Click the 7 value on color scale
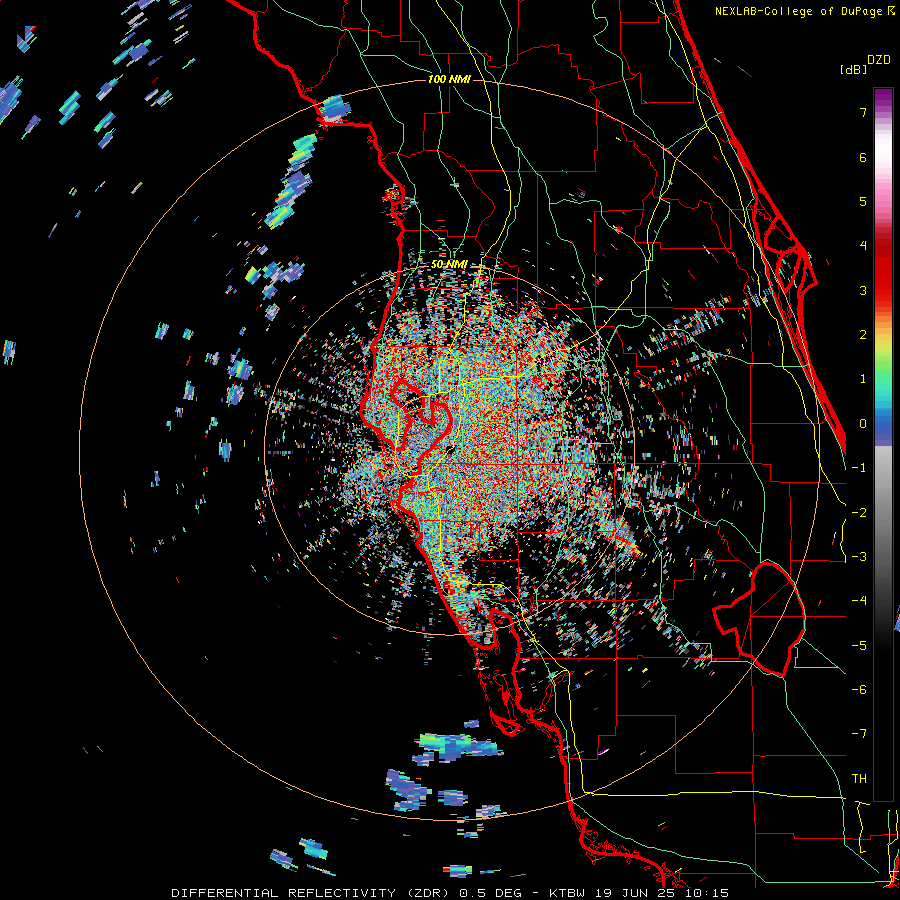Image resolution: width=900 pixels, height=900 pixels. 863,112
